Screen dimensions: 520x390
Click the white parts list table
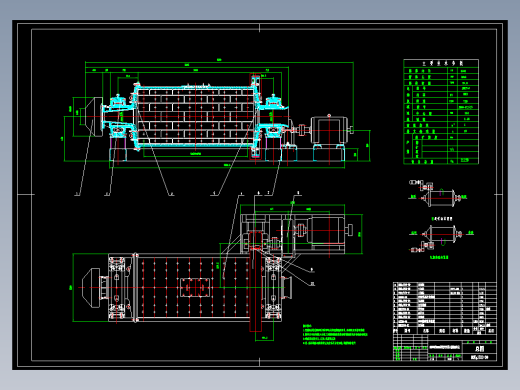click(445, 308)
